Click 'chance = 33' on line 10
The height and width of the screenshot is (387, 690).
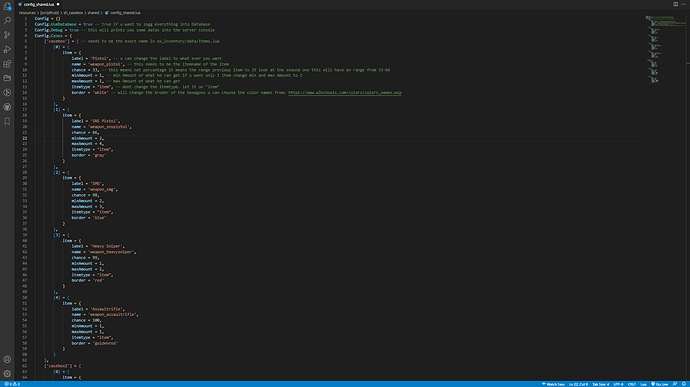[84, 70]
